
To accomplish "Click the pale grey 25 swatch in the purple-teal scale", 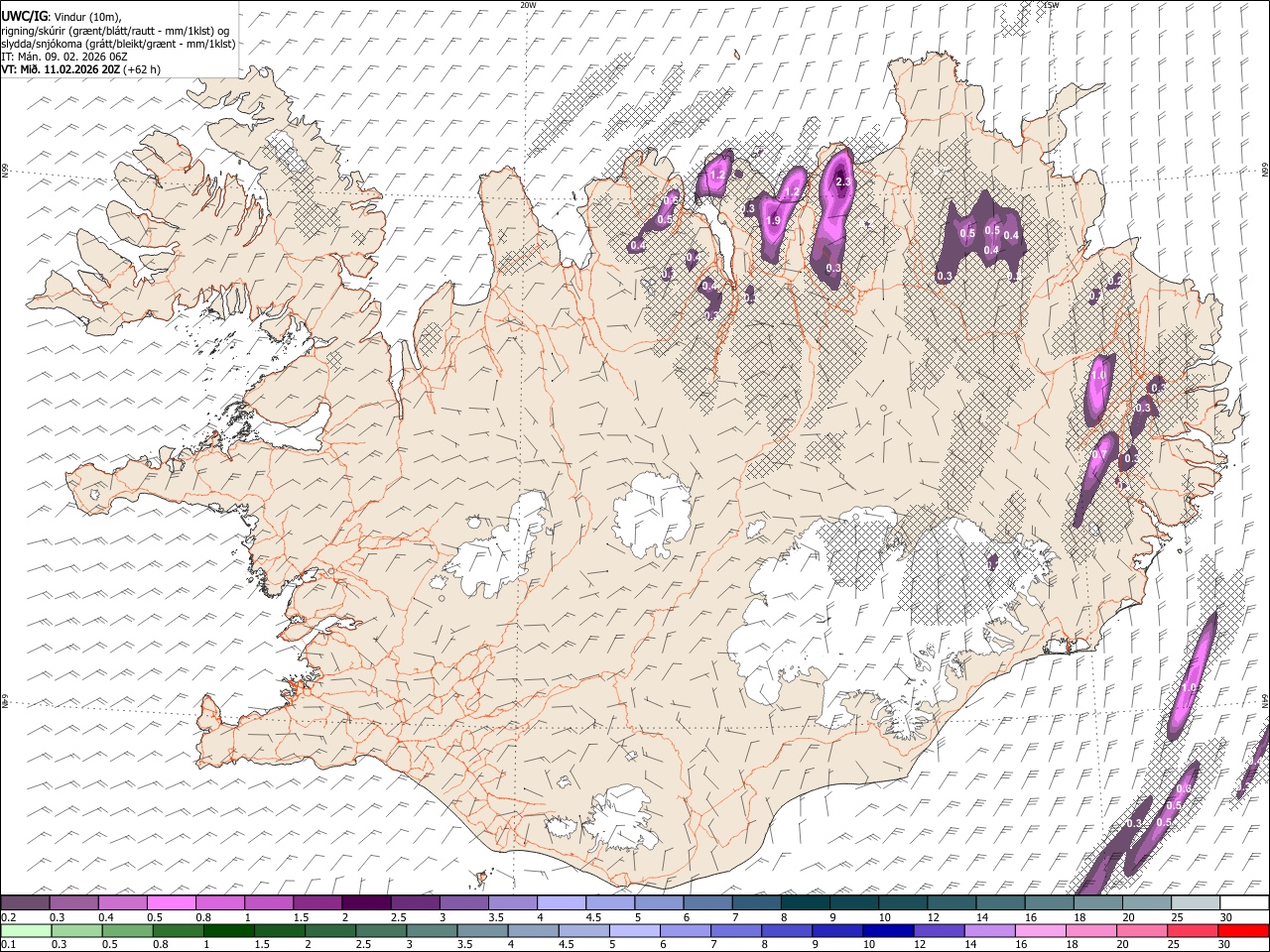I will pyautogui.click(x=1194, y=902).
